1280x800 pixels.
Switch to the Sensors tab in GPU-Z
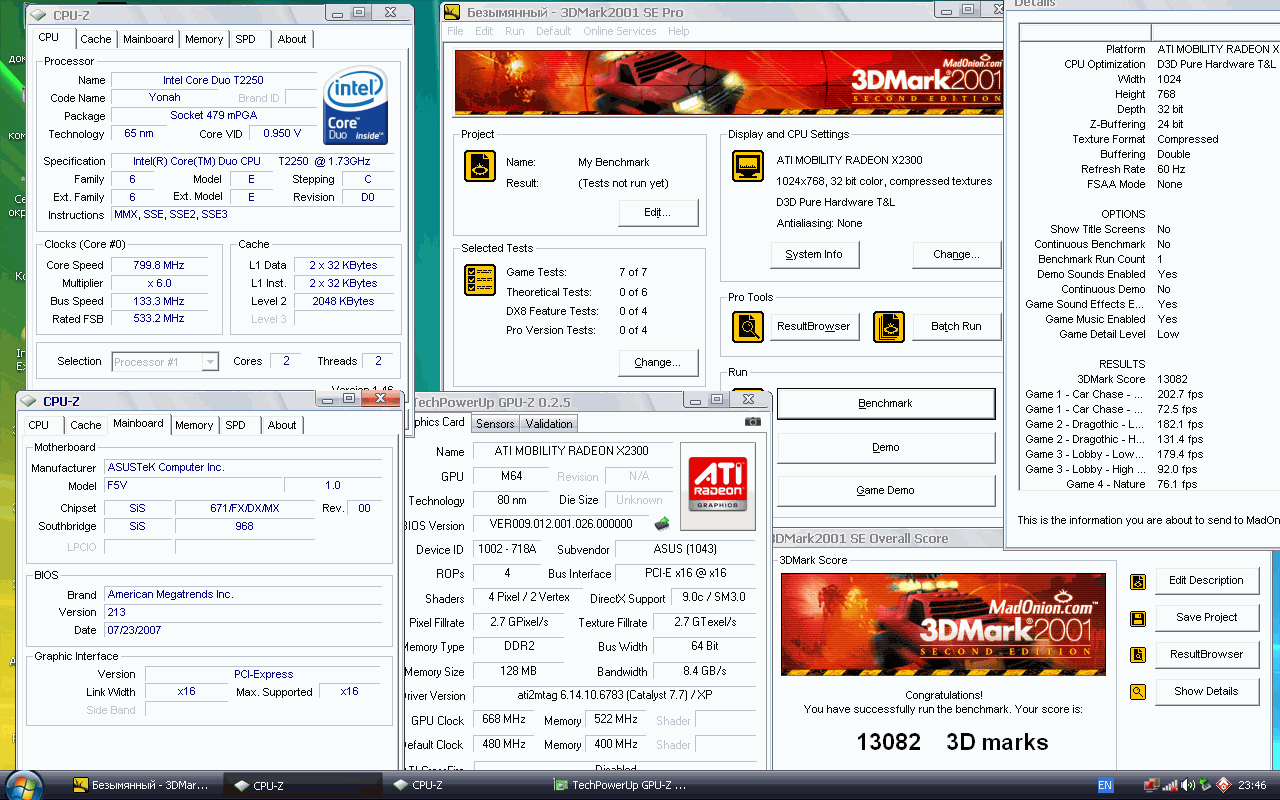(495, 424)
